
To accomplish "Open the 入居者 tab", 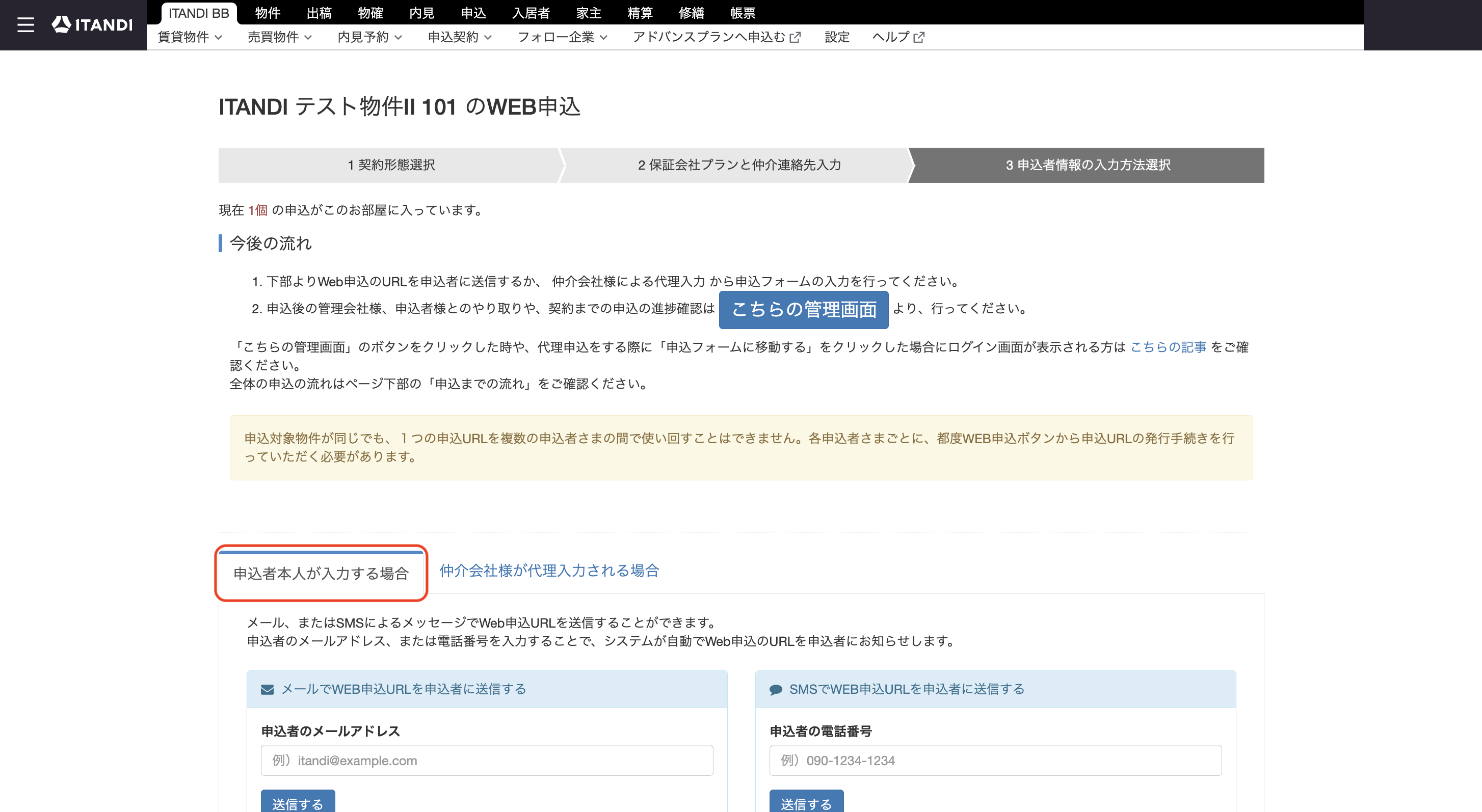I will (x=531, y=13).
